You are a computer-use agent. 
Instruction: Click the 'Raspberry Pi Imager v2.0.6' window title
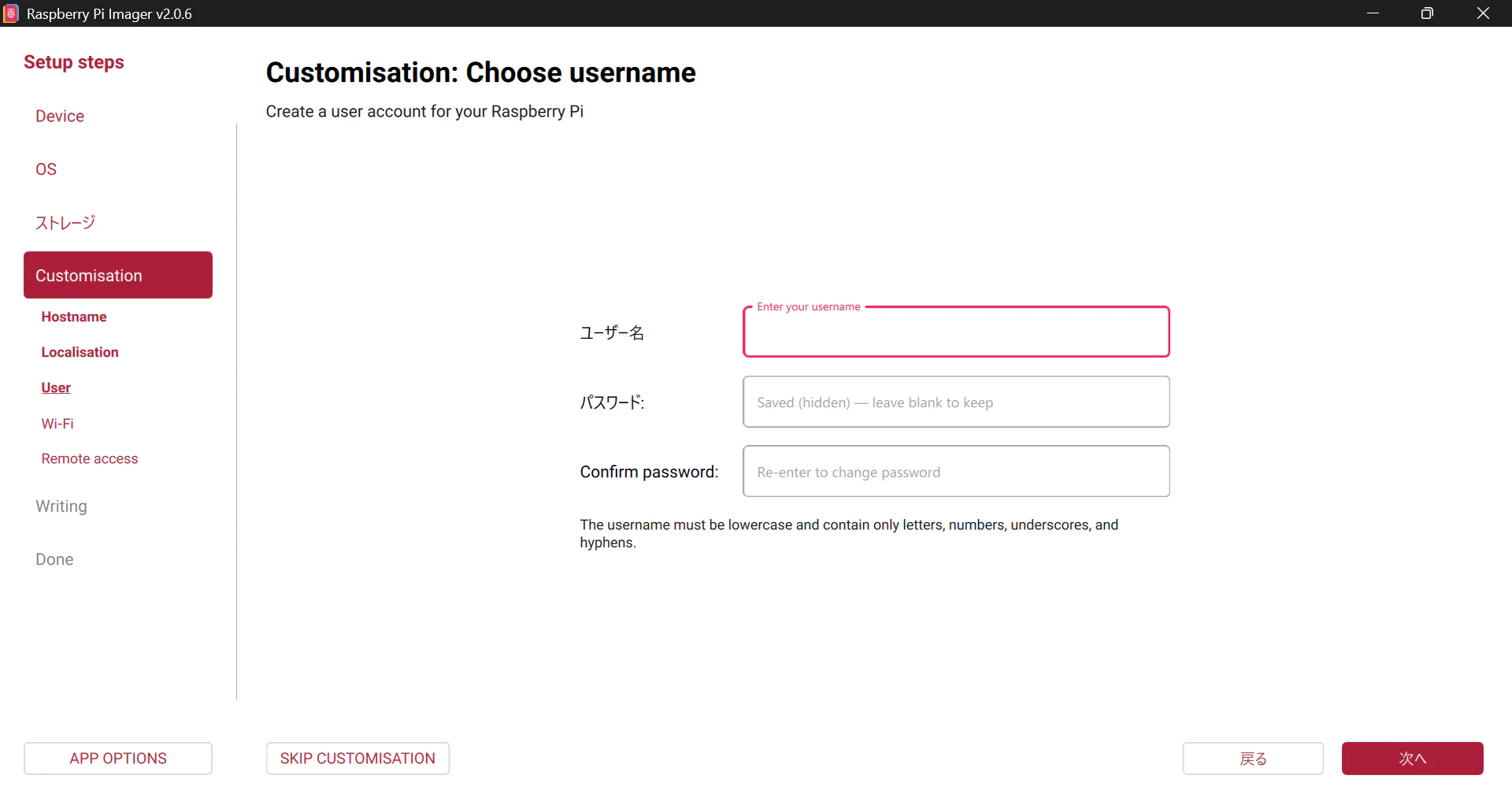point(109,13)
